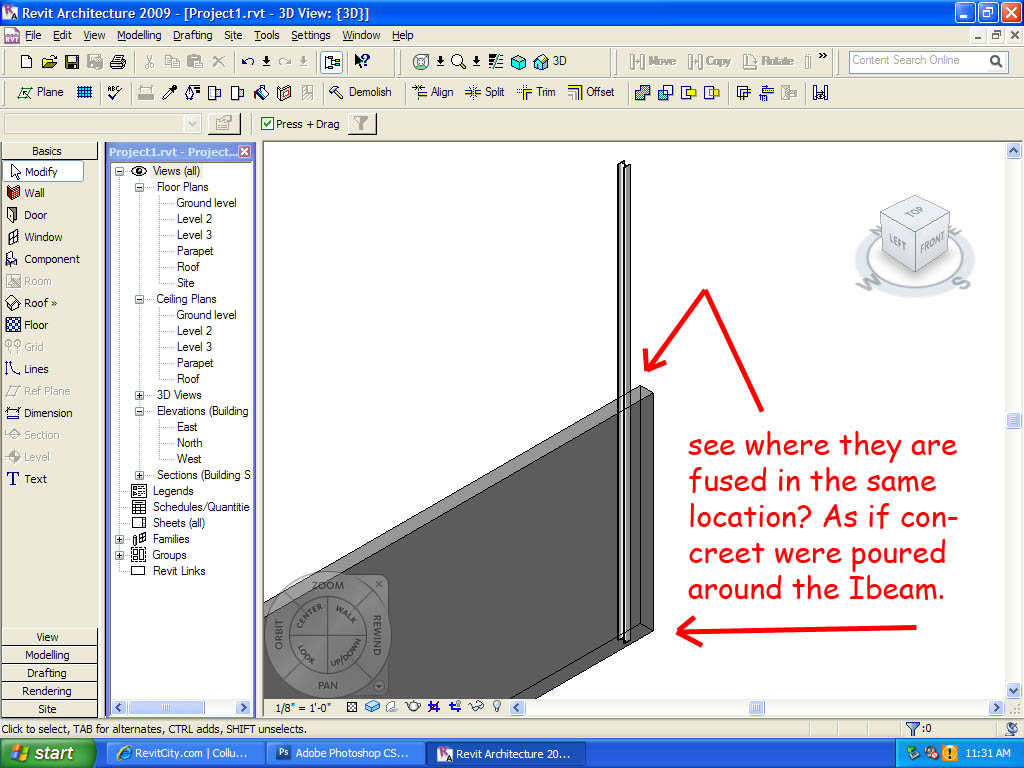The height and width of the screenshot is (768, 1024).
Task: Switch to RevitCity.com browser taskbar window
Action: click(185, 754)
